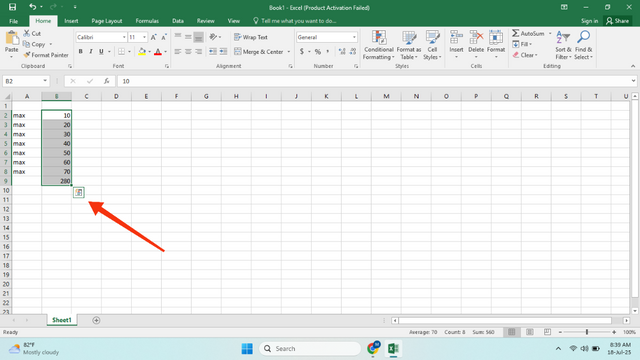Viewport: 640px width, 360px height.
Task: Open the Clear dropdown
Action: (x=525, y=55)
